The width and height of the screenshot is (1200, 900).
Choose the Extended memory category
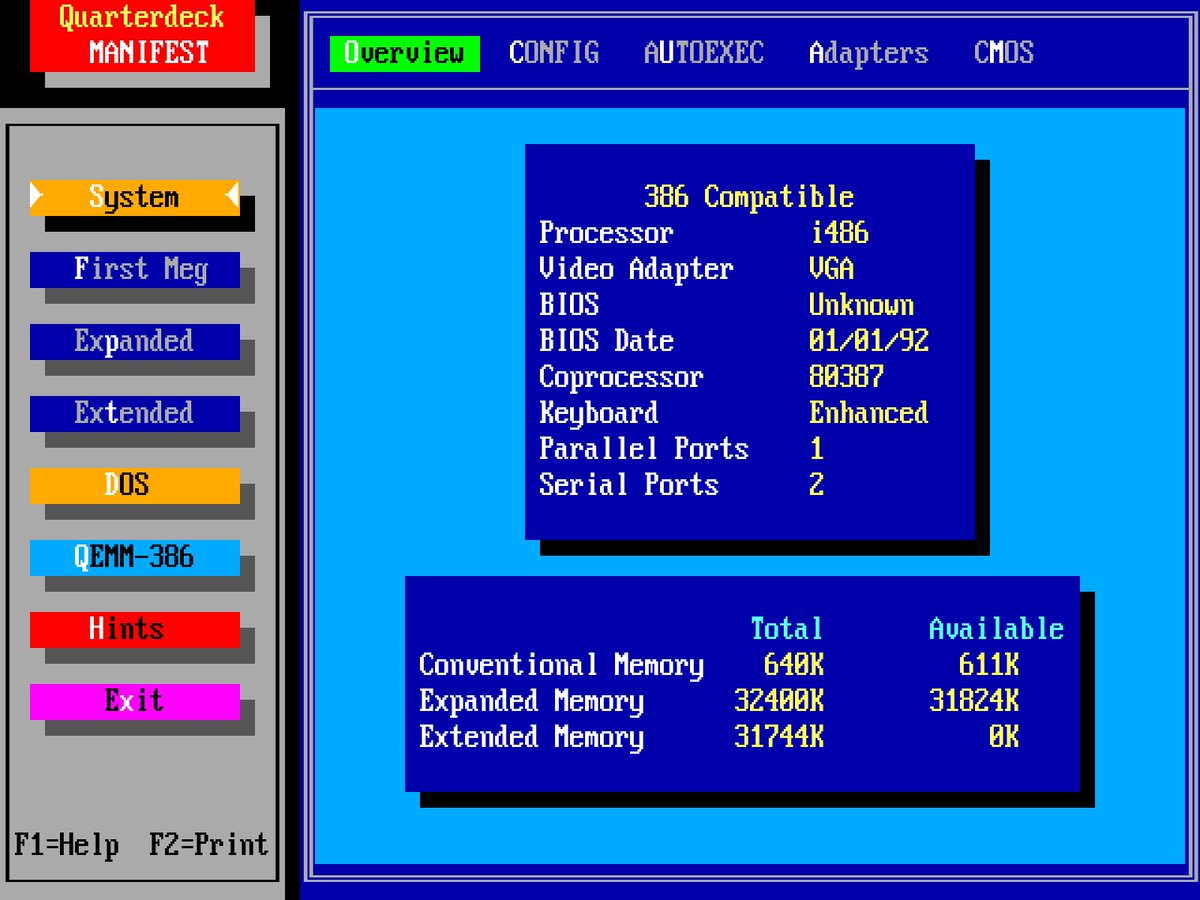click(135, 414)
